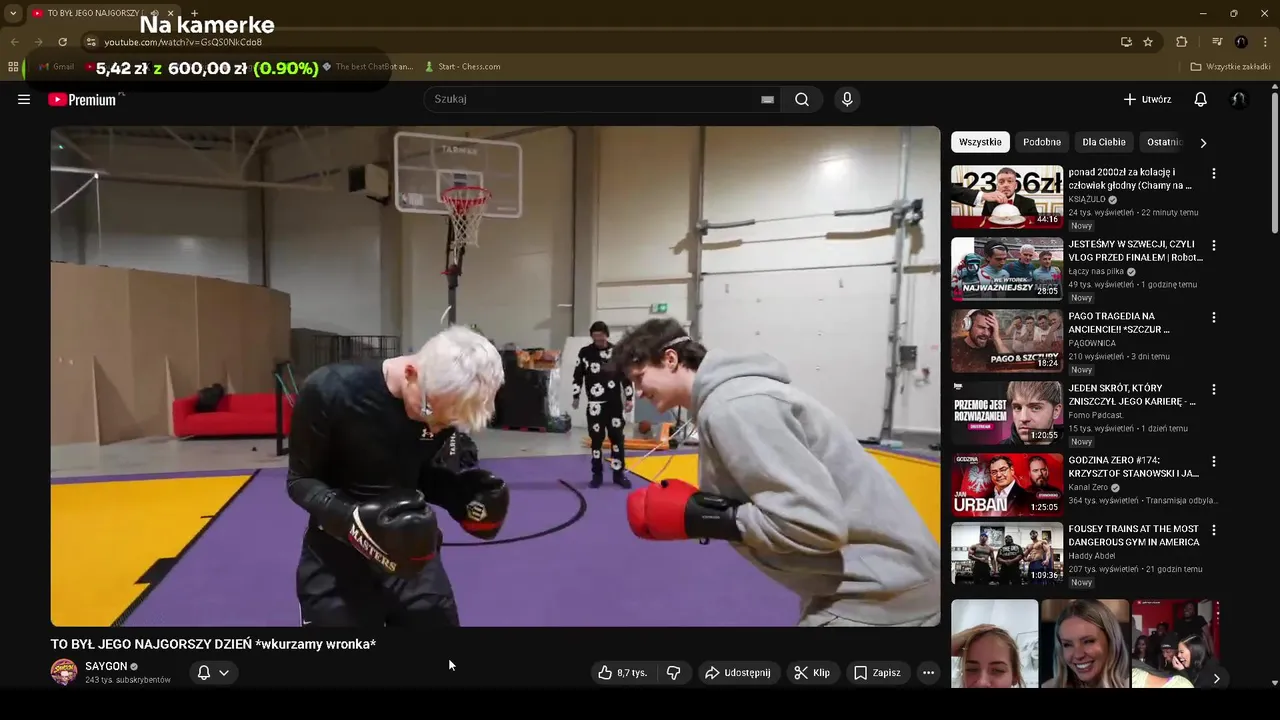The image size is (1280, 720).
Task: Open 'JEDEN SKRÓT' podcast thumbnail
Action: coord(1007,413)
